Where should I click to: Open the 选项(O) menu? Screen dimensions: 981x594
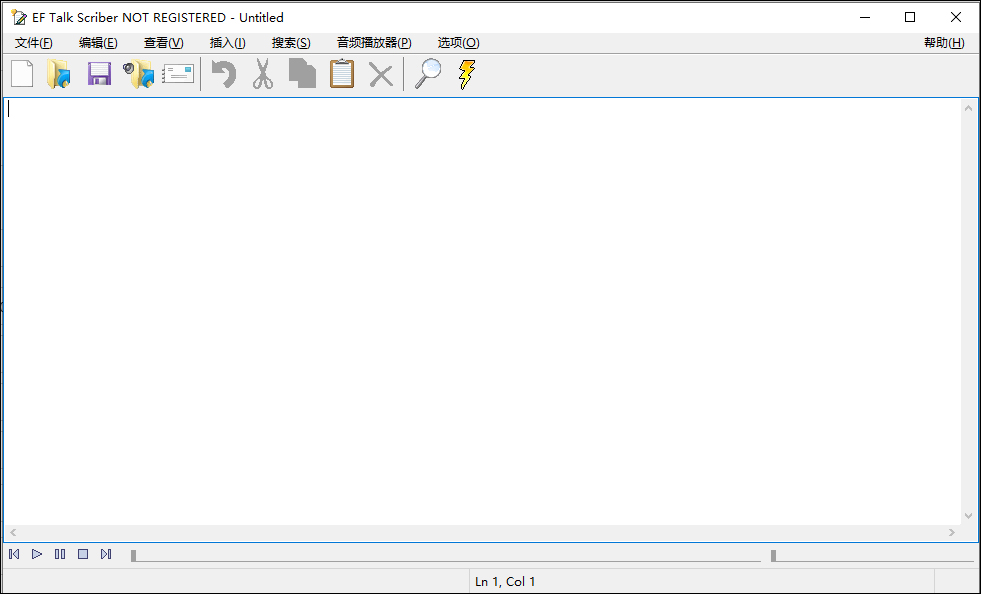pyautogui.click(x=459, y=43)
